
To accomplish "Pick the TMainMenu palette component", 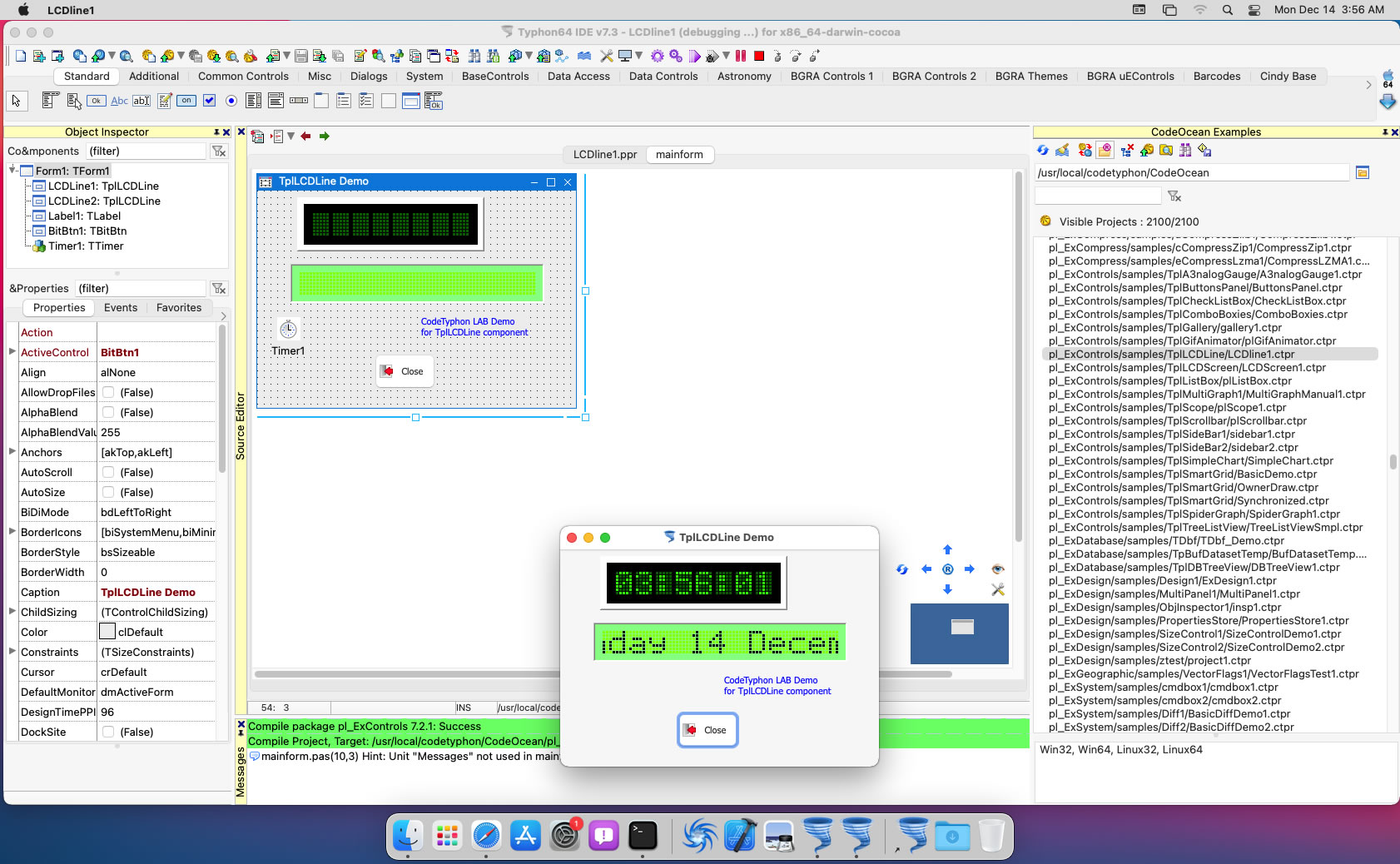I will point(50,101).
